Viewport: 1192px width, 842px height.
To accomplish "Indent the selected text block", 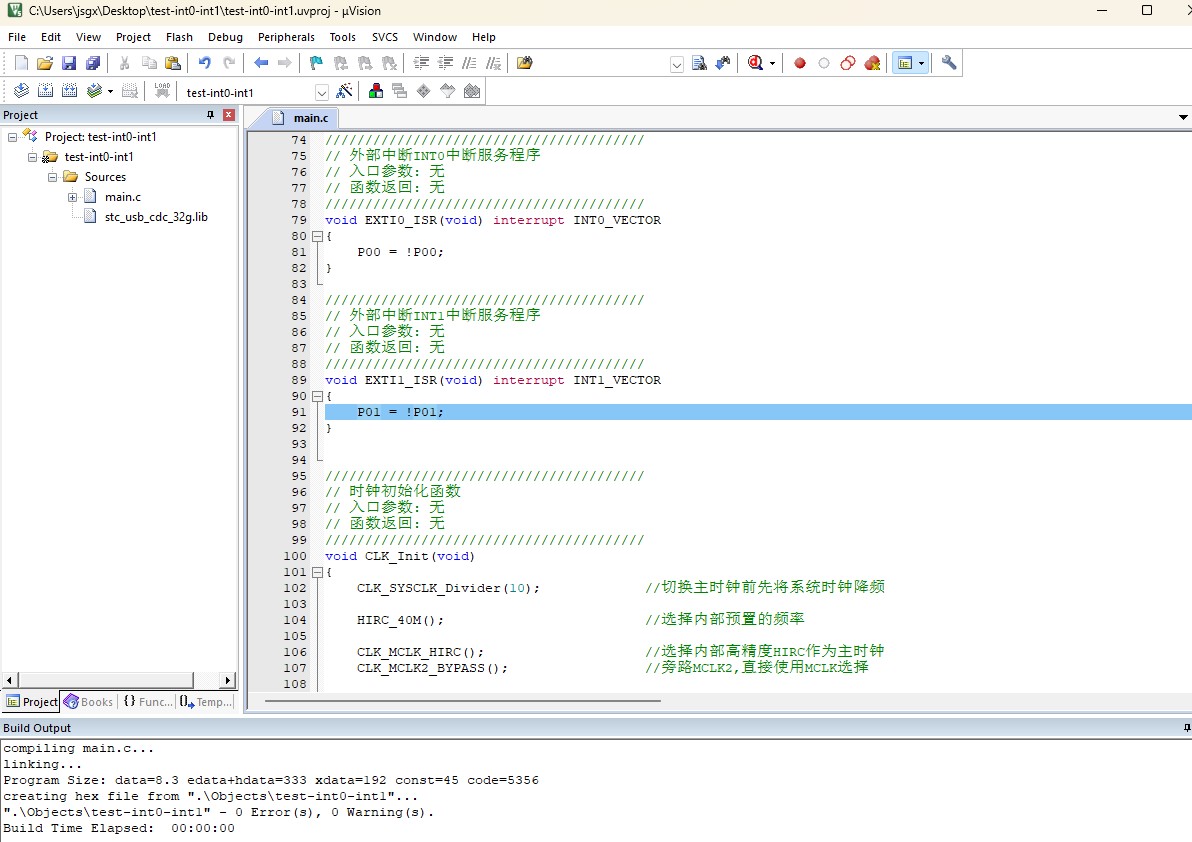I will tap(421, 63).
